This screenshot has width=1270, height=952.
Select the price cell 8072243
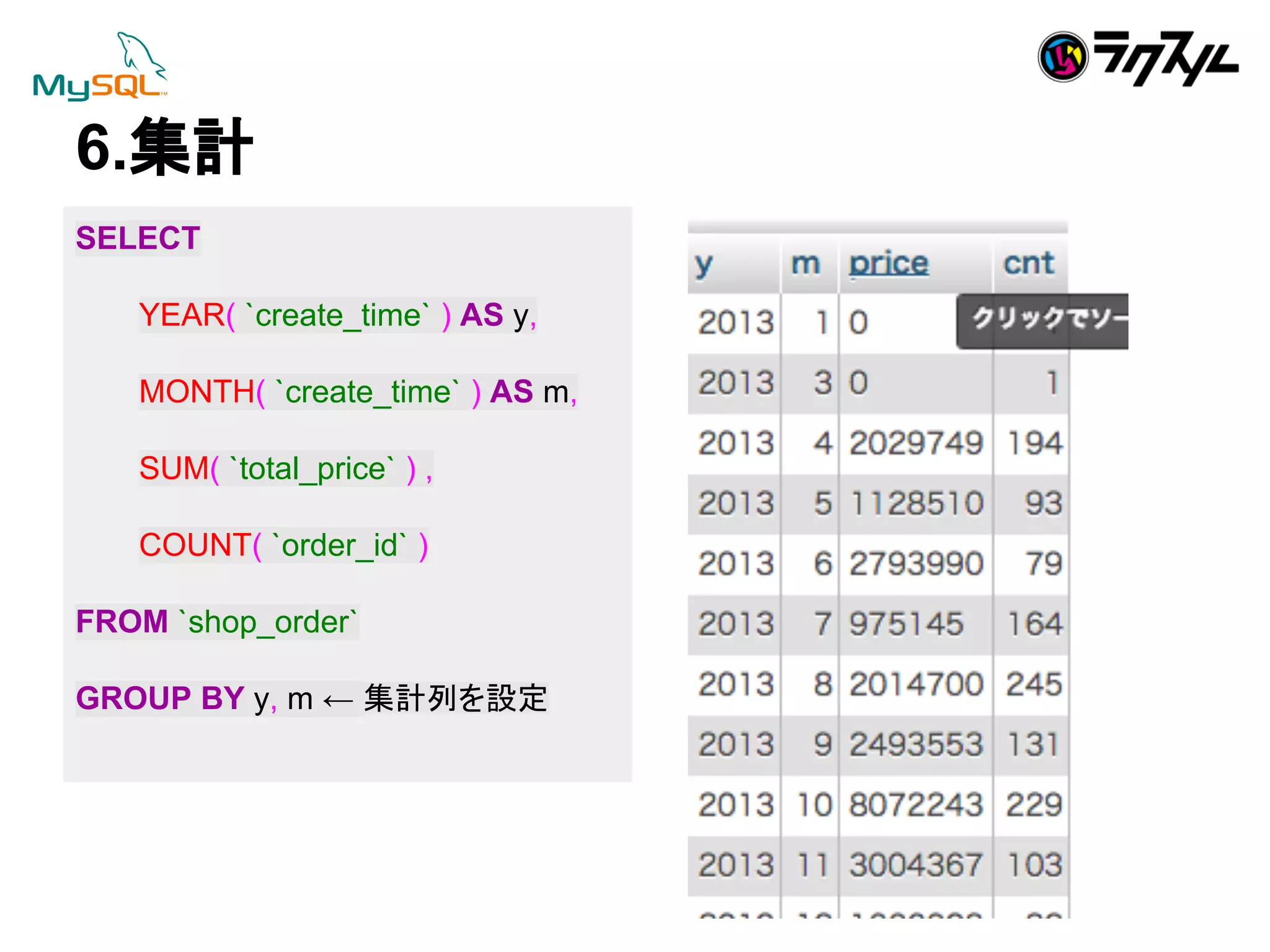coord(916,805)
